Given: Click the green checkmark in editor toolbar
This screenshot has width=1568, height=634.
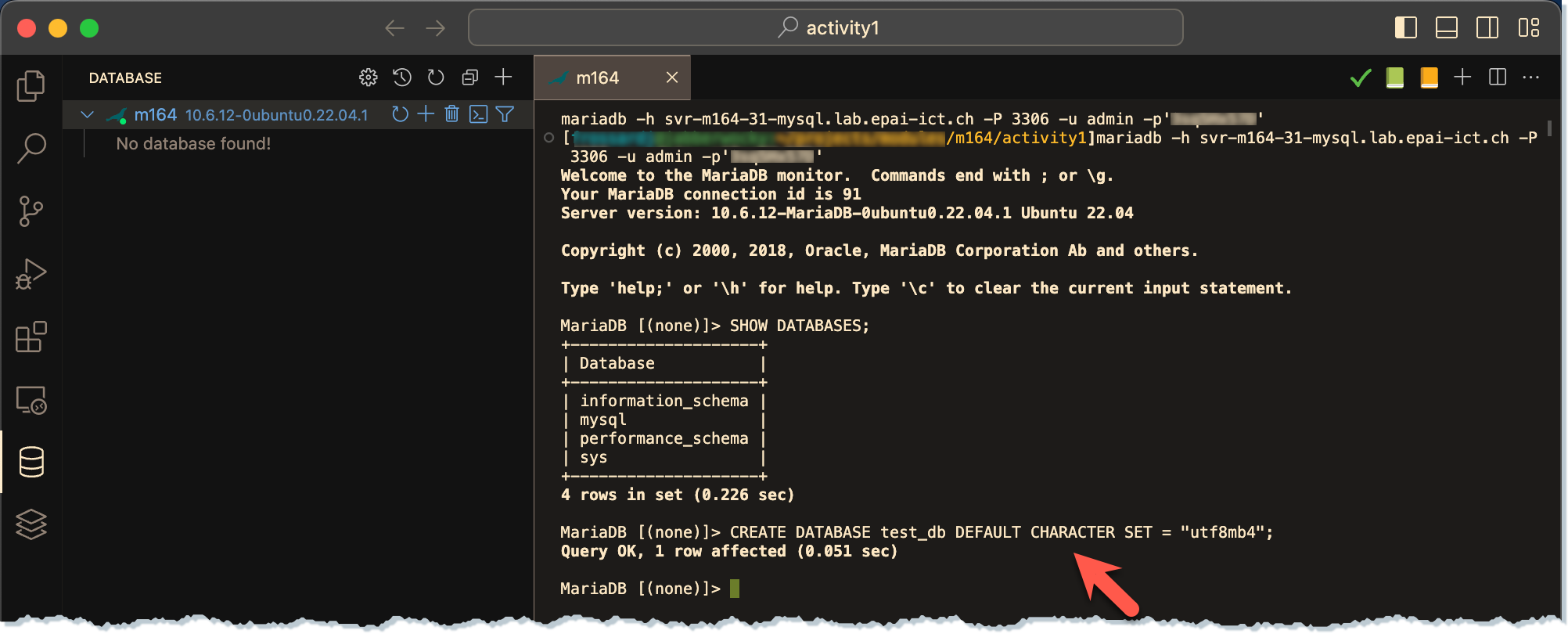Looking at the screenshot, I should click(1361, 77).
